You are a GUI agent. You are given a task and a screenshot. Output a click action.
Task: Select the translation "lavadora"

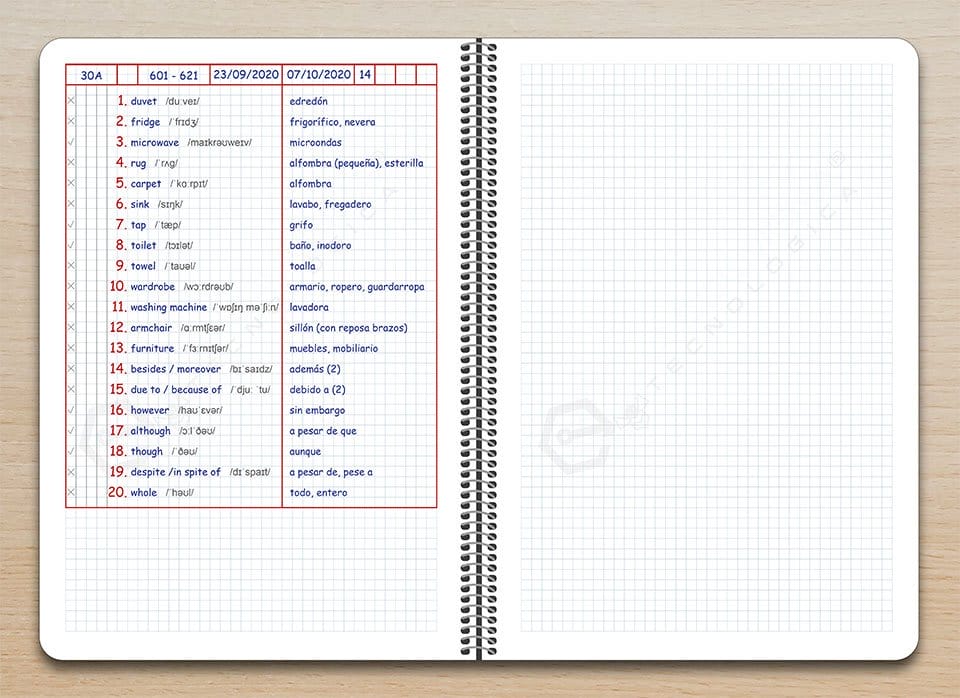310,306
